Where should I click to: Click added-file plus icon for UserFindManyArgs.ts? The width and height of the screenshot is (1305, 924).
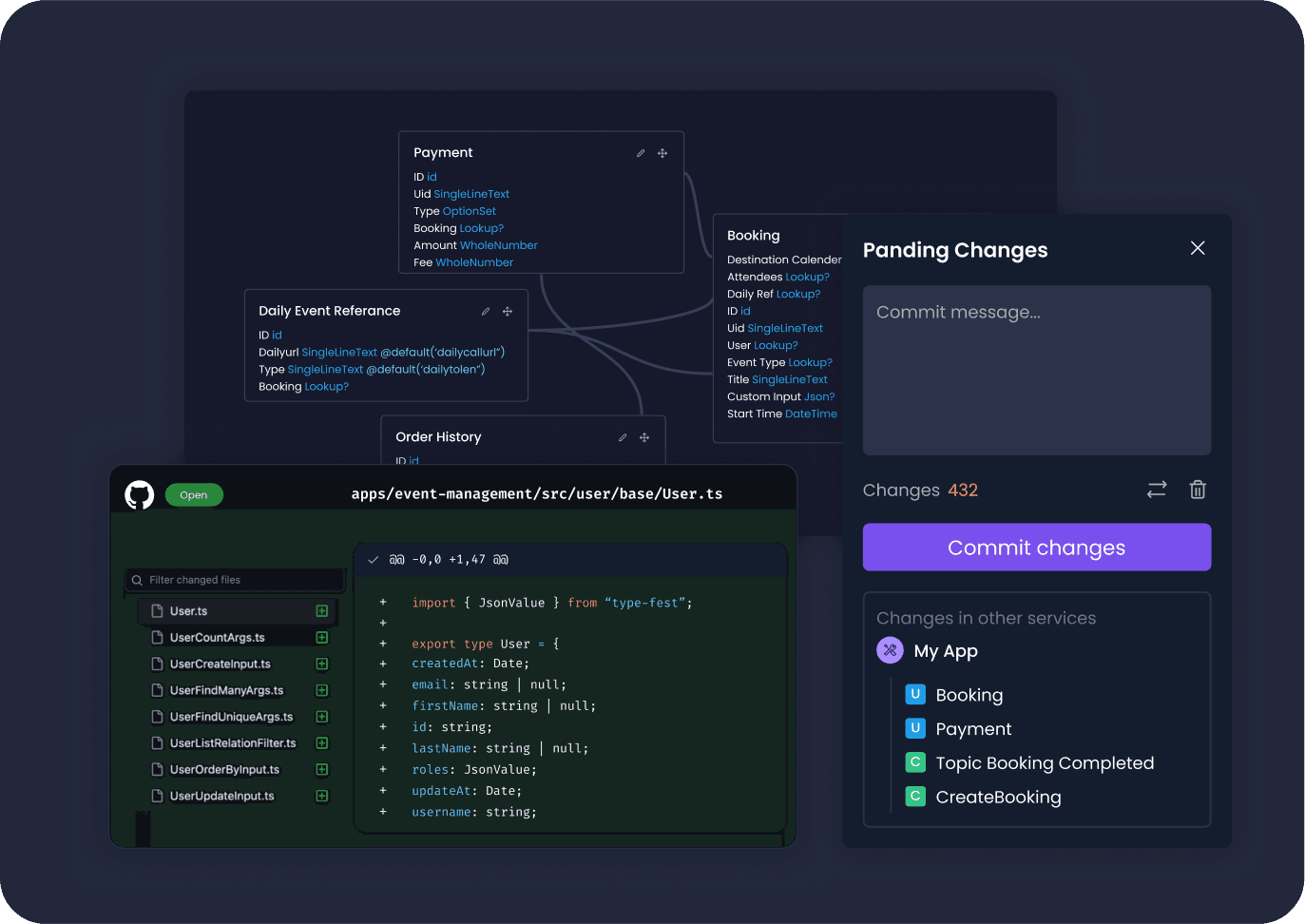click(322, 690)
